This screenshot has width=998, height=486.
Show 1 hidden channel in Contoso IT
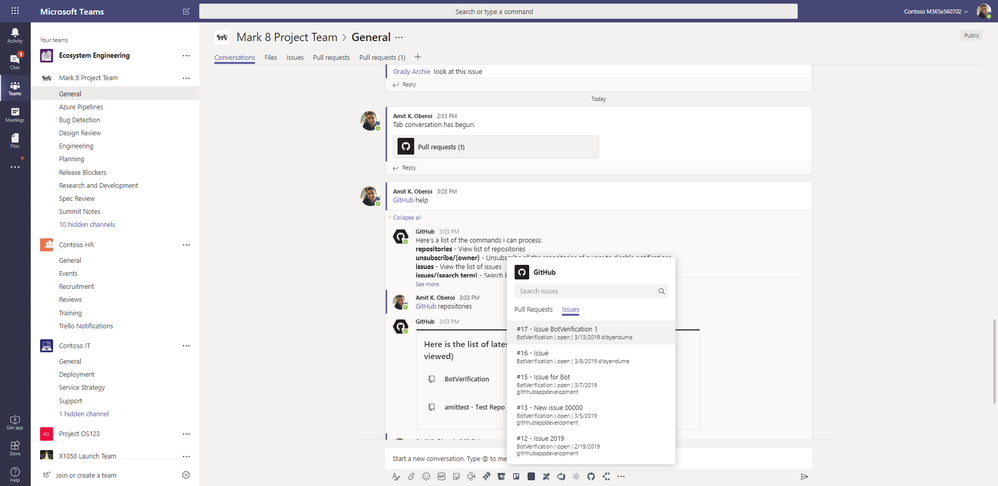(84, 413)
